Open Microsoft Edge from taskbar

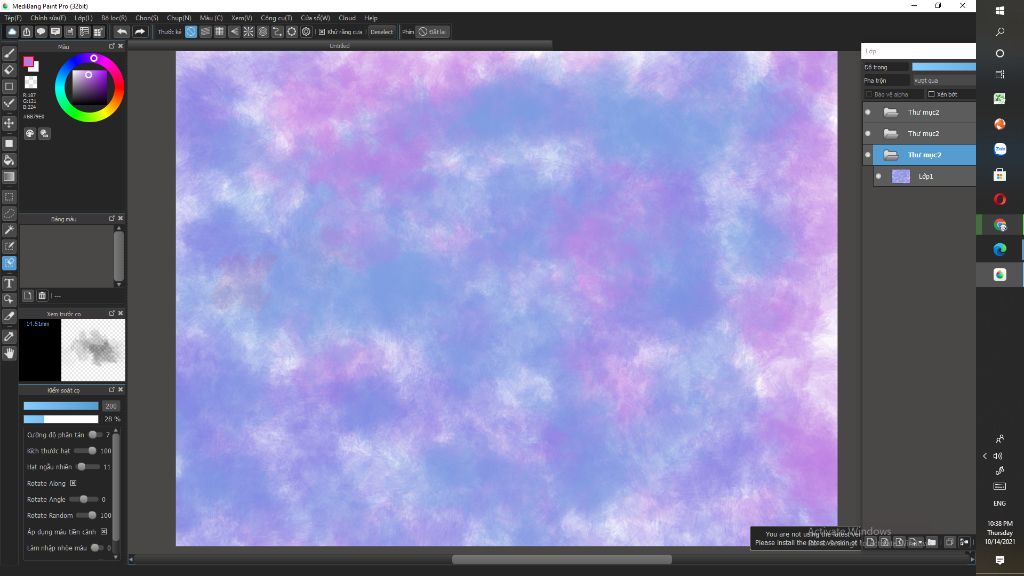(1000, 249)
